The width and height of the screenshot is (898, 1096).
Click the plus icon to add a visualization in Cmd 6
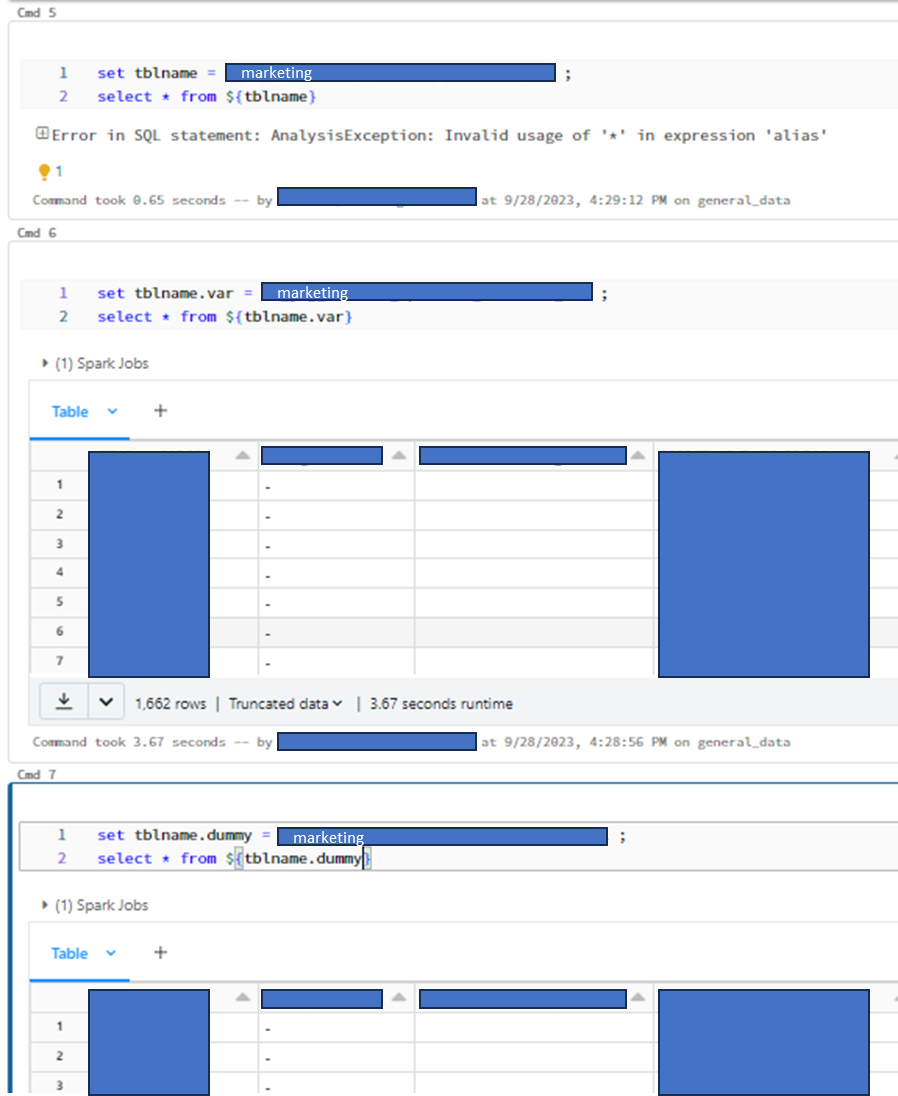pyautogui.click(x=160, y=410)
